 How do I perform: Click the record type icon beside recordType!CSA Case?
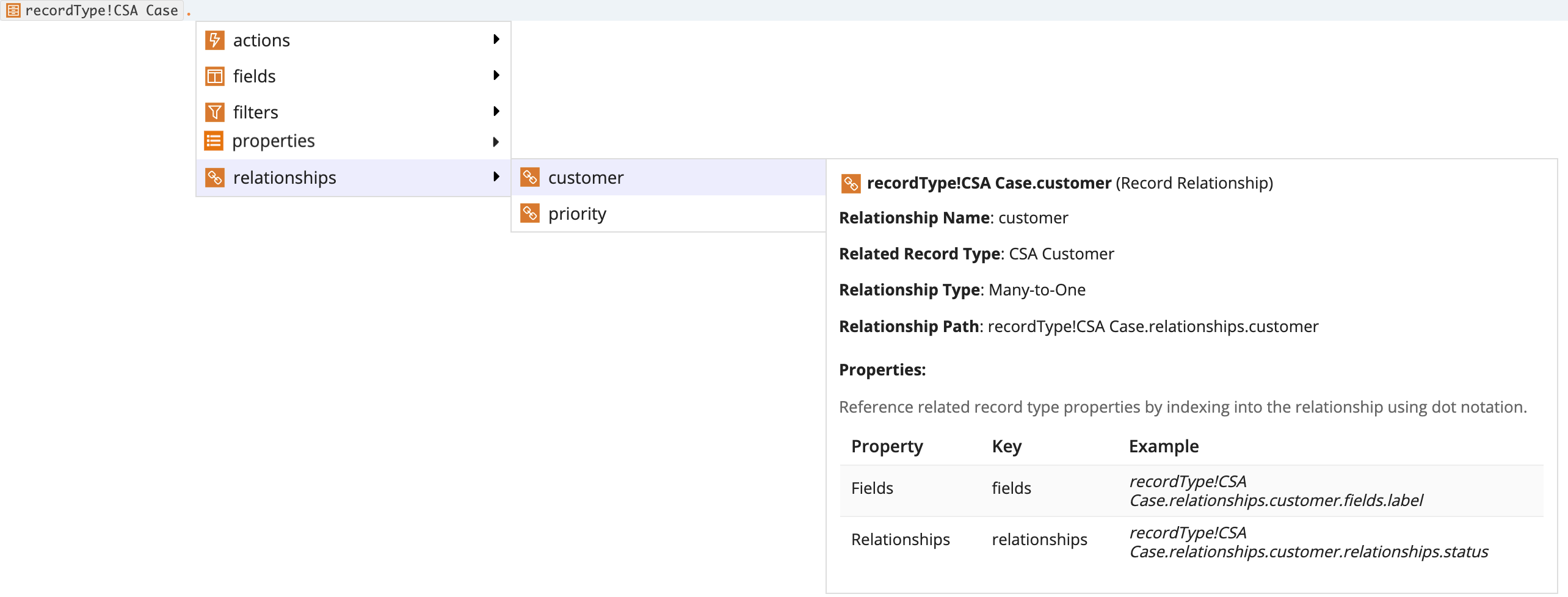(x=13, y=10)
